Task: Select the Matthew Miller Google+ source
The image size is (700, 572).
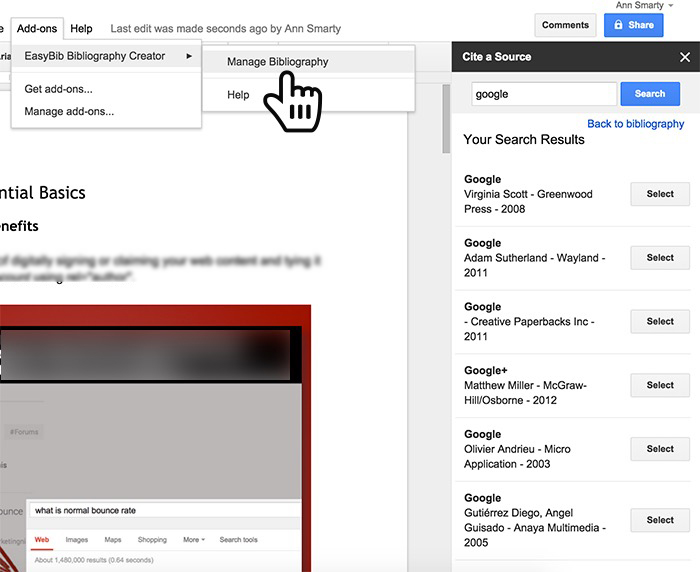Action: (x=660, y=385)
